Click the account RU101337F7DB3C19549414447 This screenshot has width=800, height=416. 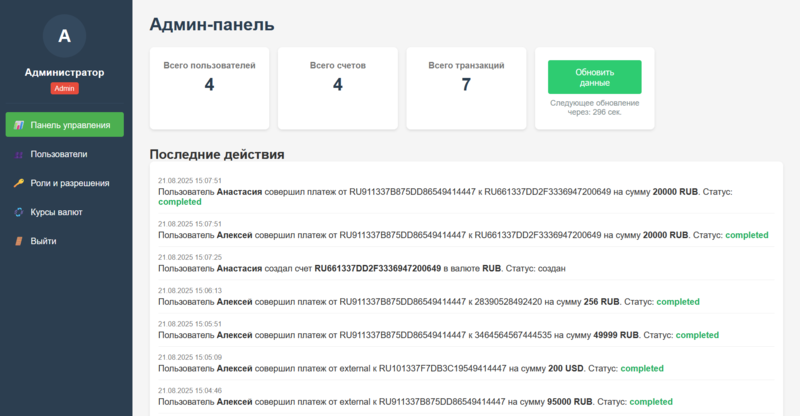tap(443, 369)
